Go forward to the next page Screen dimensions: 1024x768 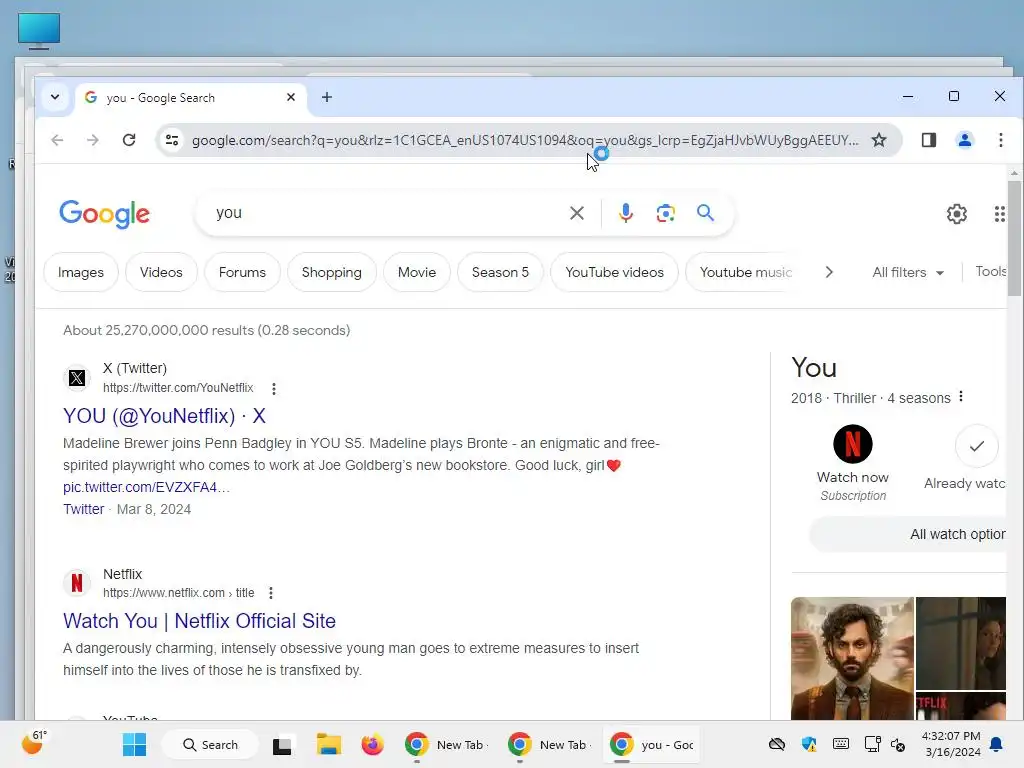point(93,140)
